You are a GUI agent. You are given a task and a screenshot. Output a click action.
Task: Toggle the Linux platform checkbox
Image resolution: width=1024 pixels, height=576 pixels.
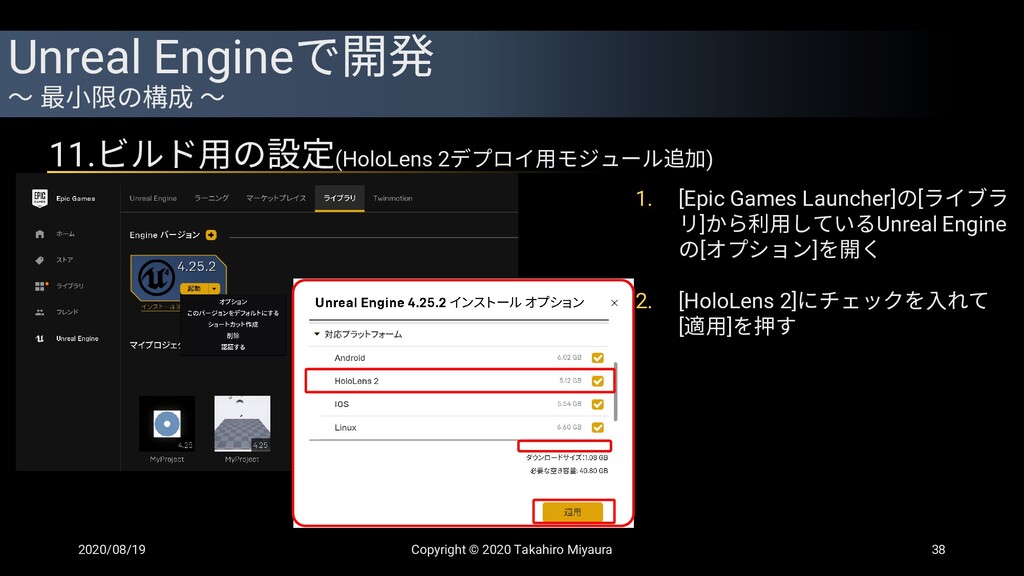[x=598, y=428]
